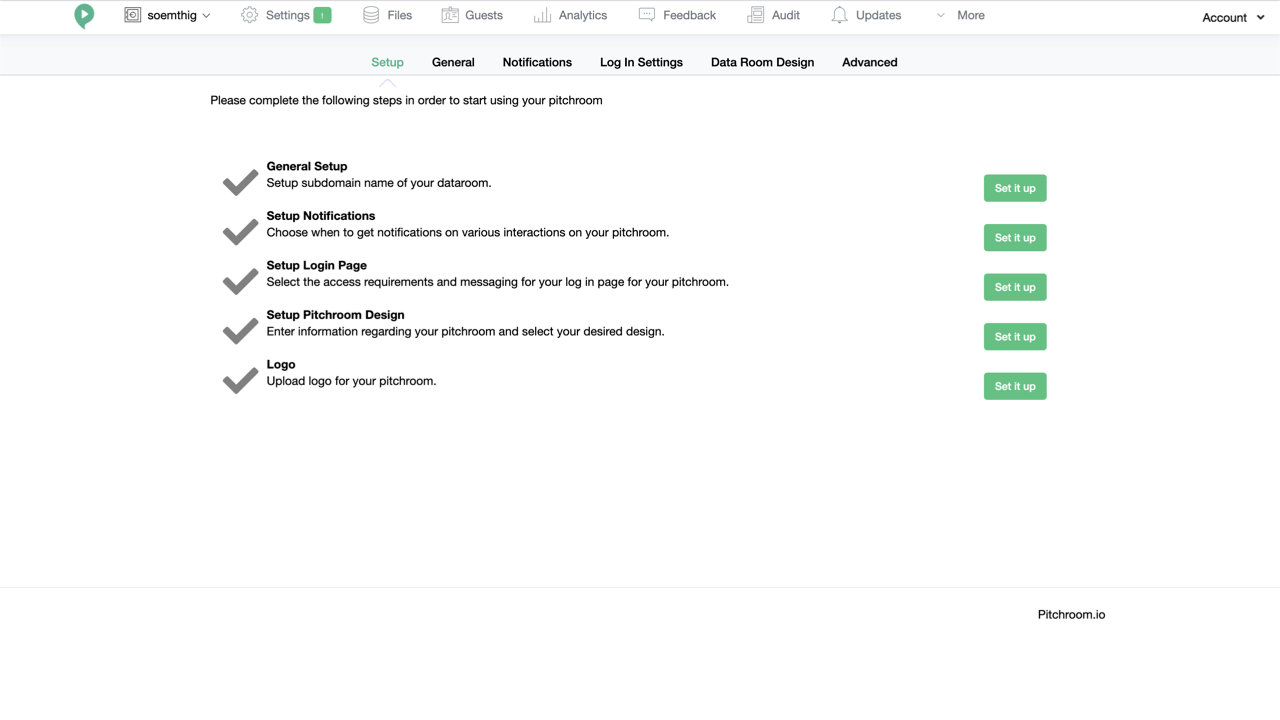This screenshot has height=720, width=1280.
Task: Open Analytics in the top navigation
Action: point(571,15)
